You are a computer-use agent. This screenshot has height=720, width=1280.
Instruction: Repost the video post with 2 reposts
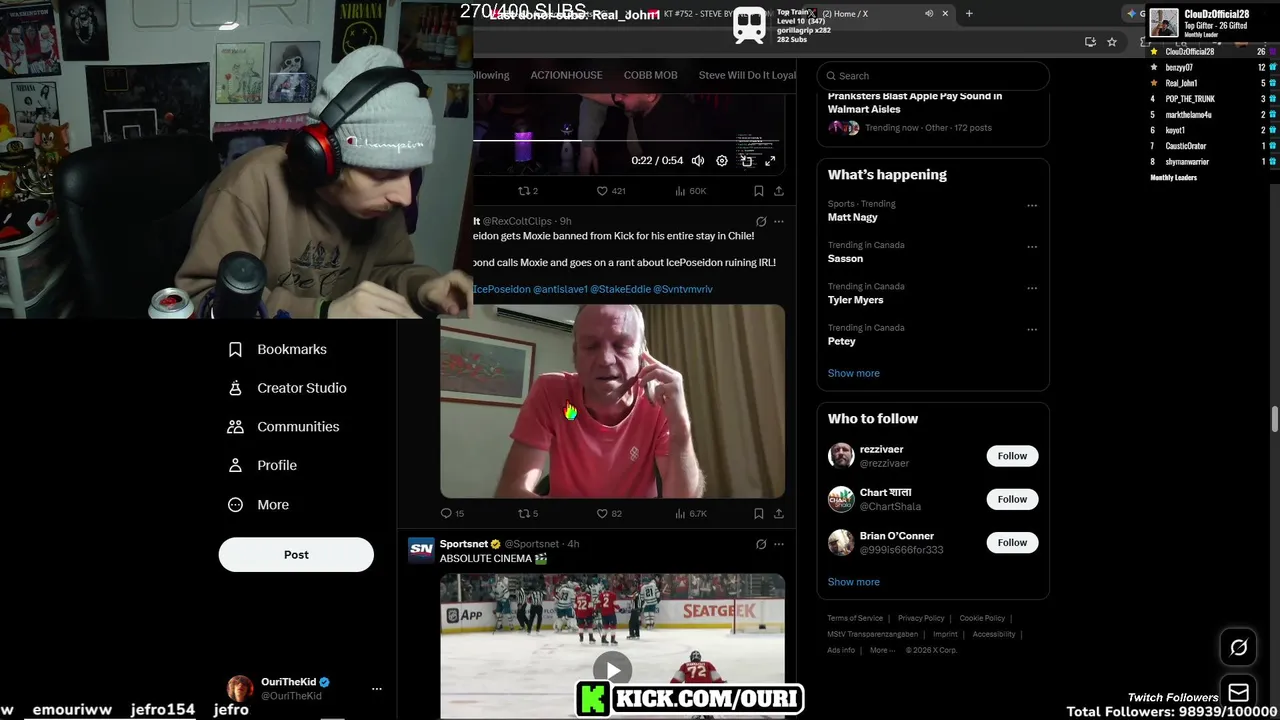click(527, 191)
